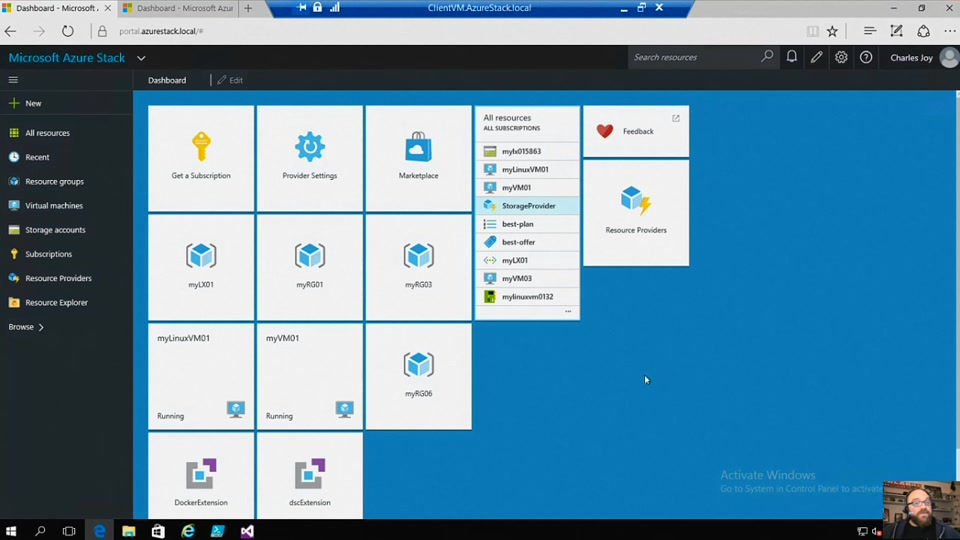Go back in browser
Image resolution: width=960 pixels, height=540 pixels.
pyautogui.click(x=10, y=31)
